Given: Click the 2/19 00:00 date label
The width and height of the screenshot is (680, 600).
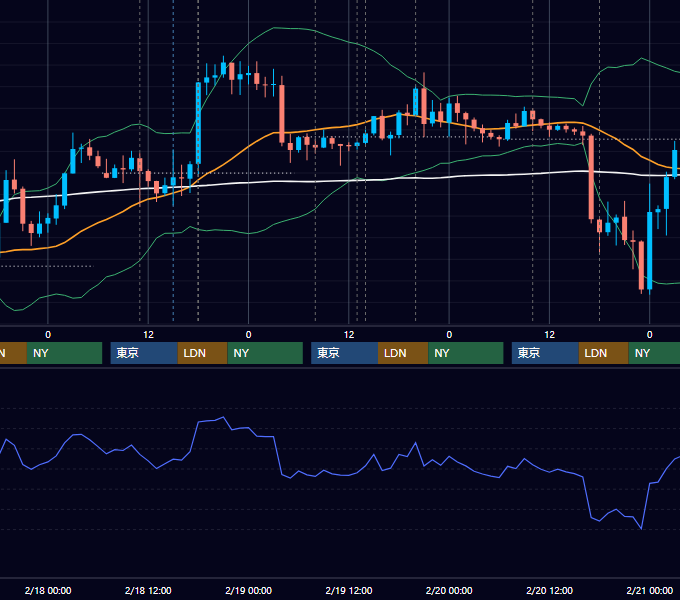Looking at the screenshot, I should (248, 590).
